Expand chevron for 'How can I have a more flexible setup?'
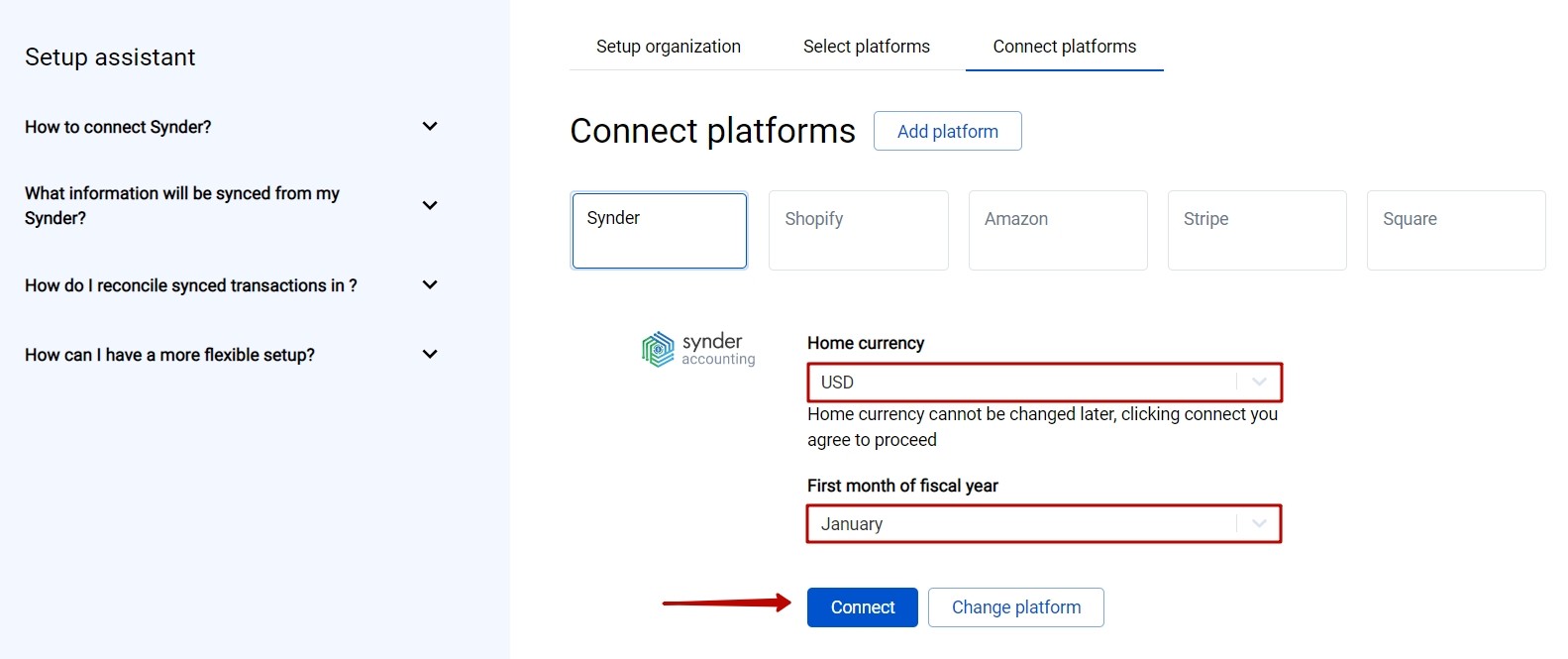This screenshot has height=659, width=1568. point(430,354)
